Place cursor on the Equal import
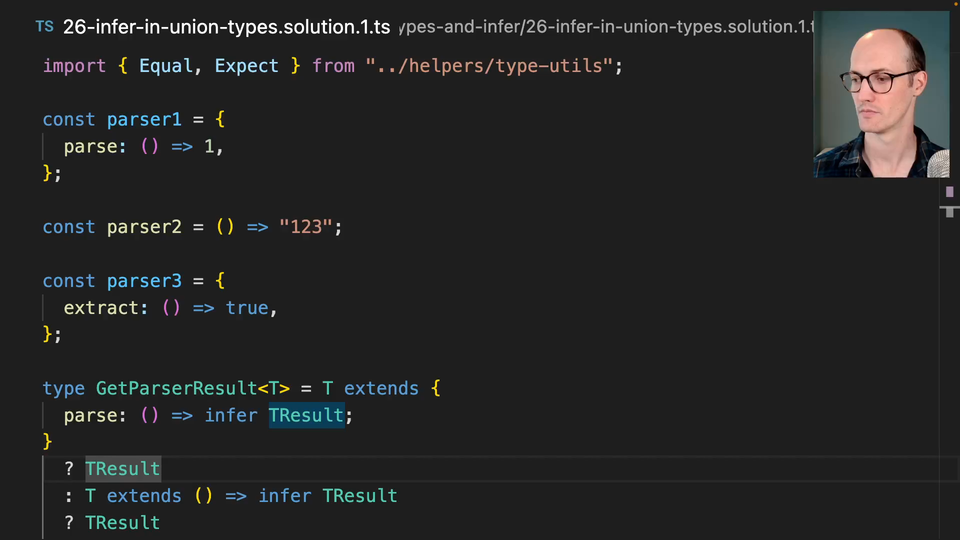 click(x=165, y=66)
